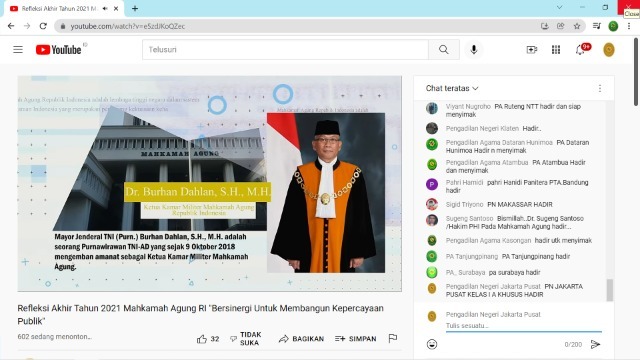Open the YouTube apps grid

(x=556, y=50)
